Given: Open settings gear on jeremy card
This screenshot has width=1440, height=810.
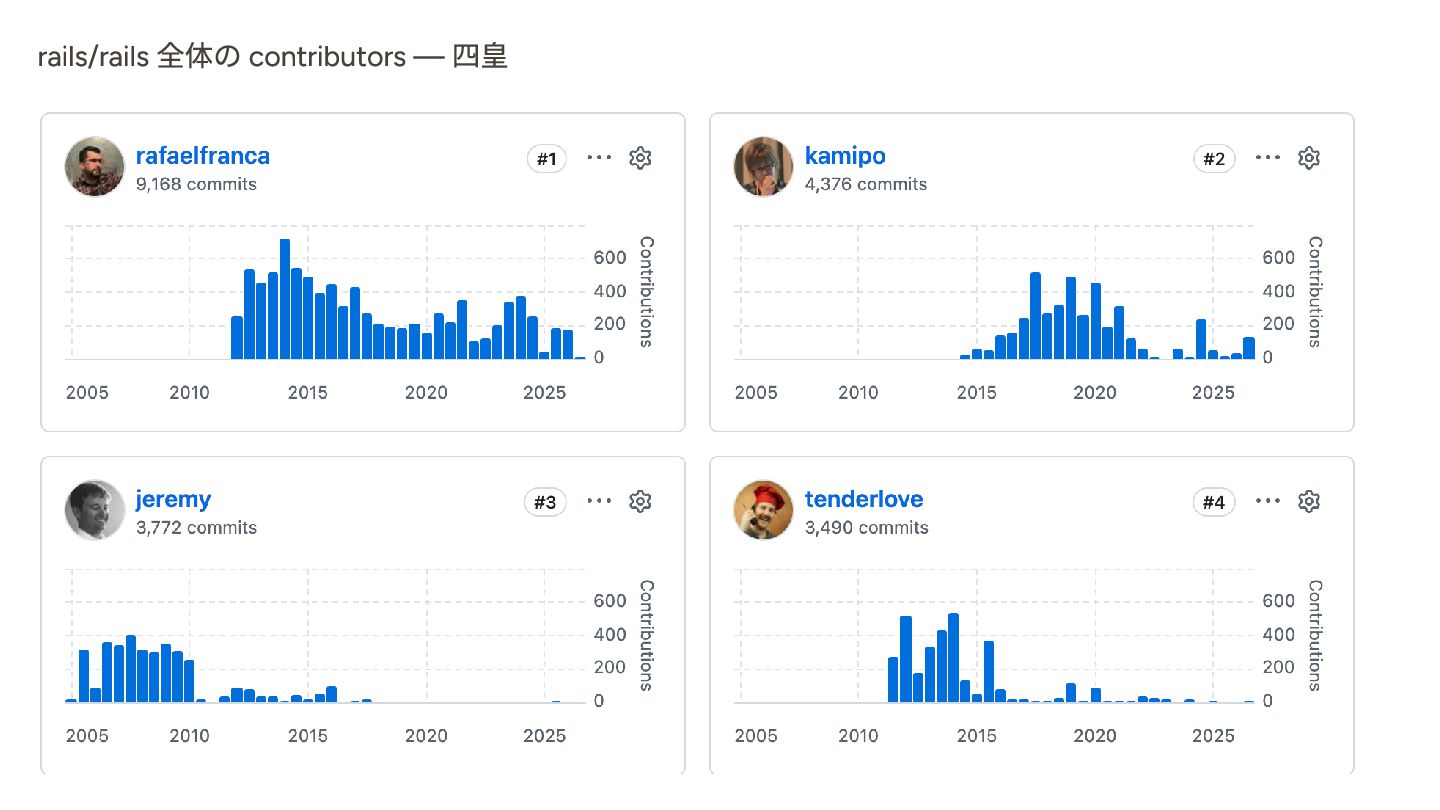Looking at the screenshot, I should coord(640,501).
